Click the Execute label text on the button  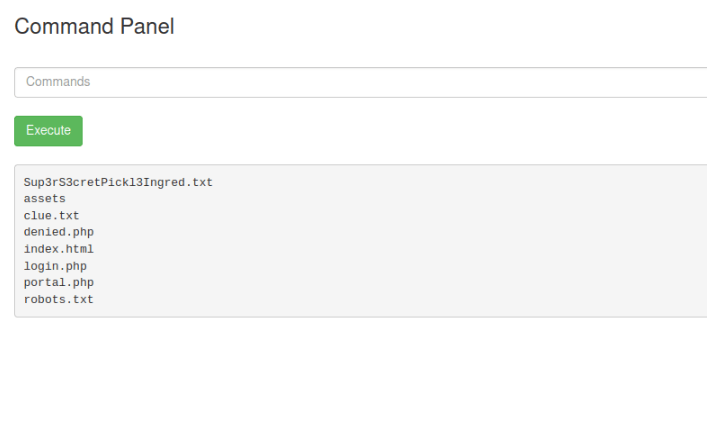pyautogui.click(x=48, y=130)
